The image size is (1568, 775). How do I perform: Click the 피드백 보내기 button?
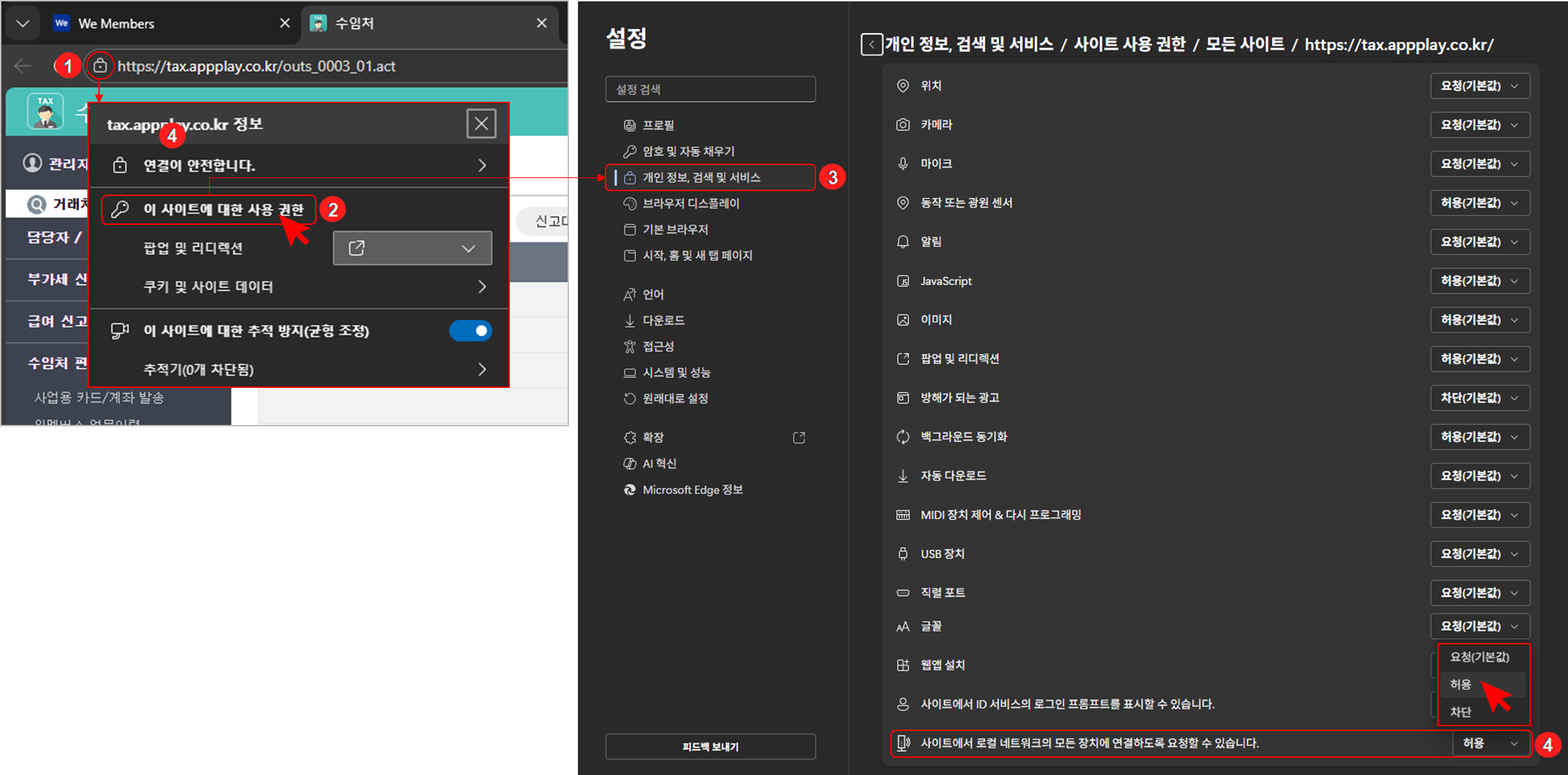710,747
